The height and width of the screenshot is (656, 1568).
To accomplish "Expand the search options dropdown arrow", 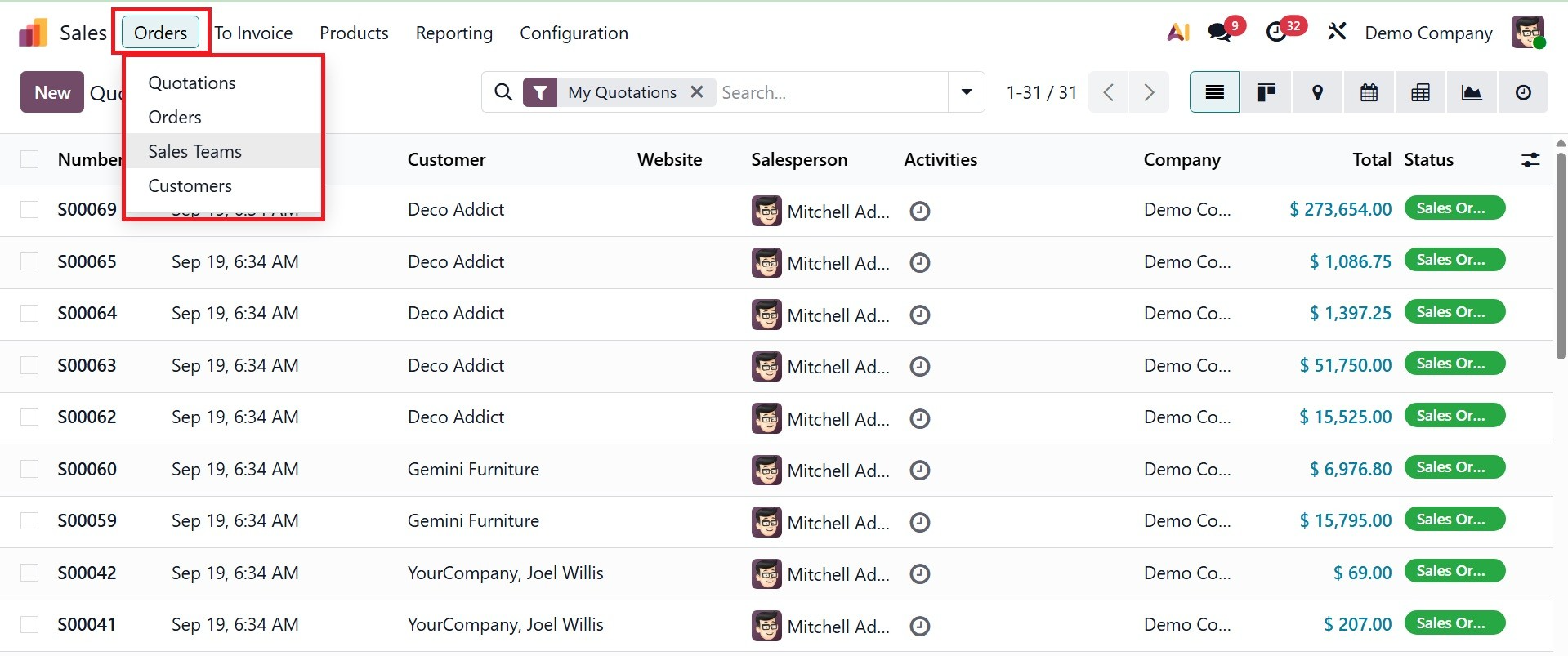I will point(967,92).
